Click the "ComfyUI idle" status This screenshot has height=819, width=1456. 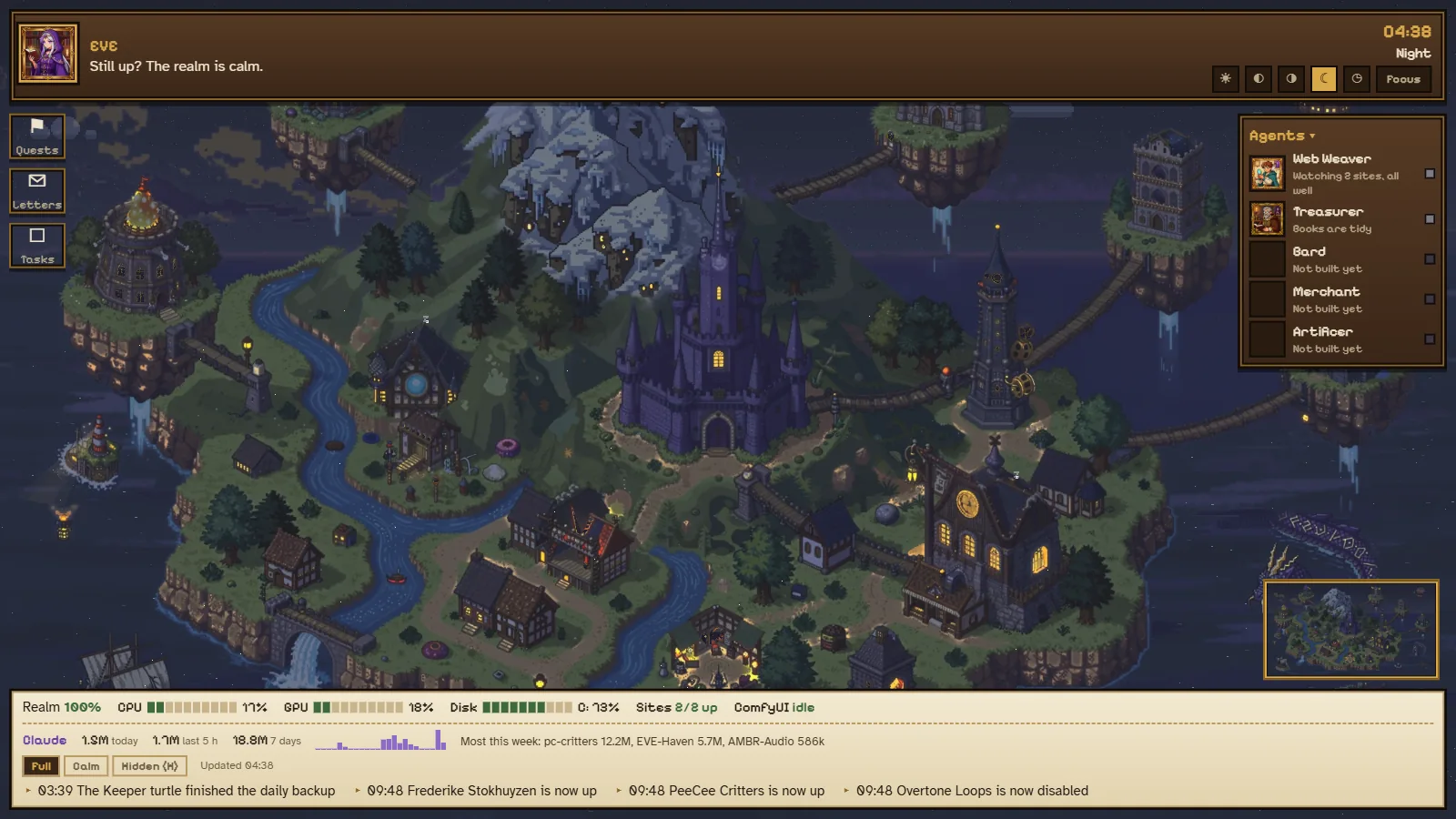click(x=774, y=707)
